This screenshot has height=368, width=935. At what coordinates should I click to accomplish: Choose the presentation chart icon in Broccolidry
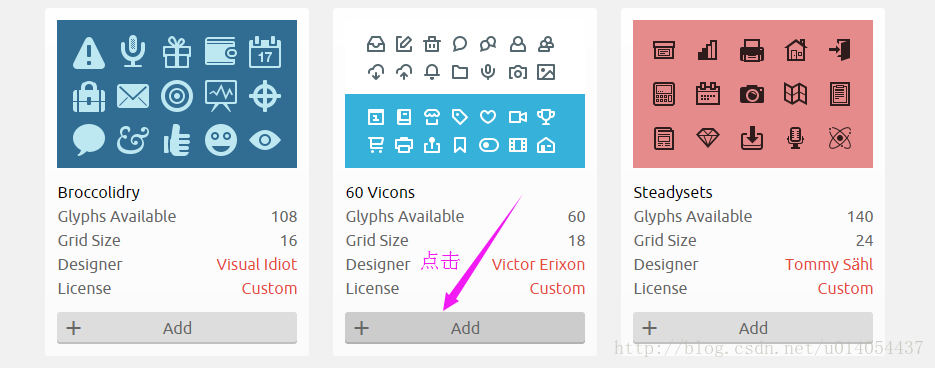coord(221,96)
